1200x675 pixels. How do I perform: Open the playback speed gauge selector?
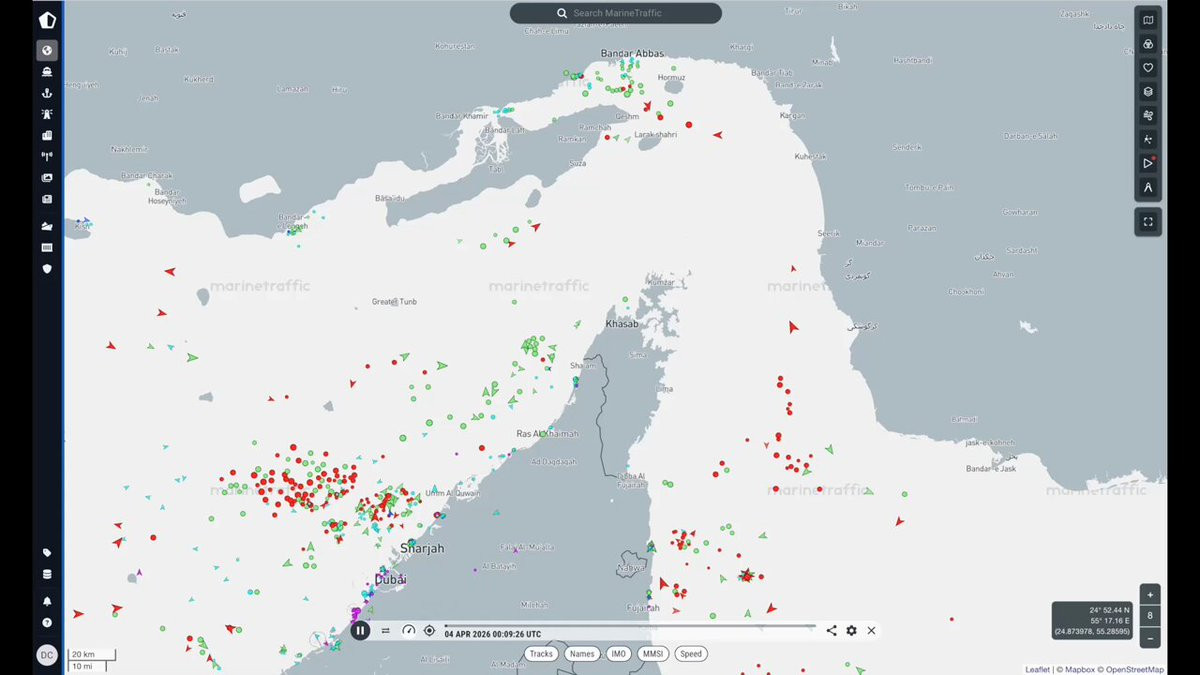pos(408,630)
